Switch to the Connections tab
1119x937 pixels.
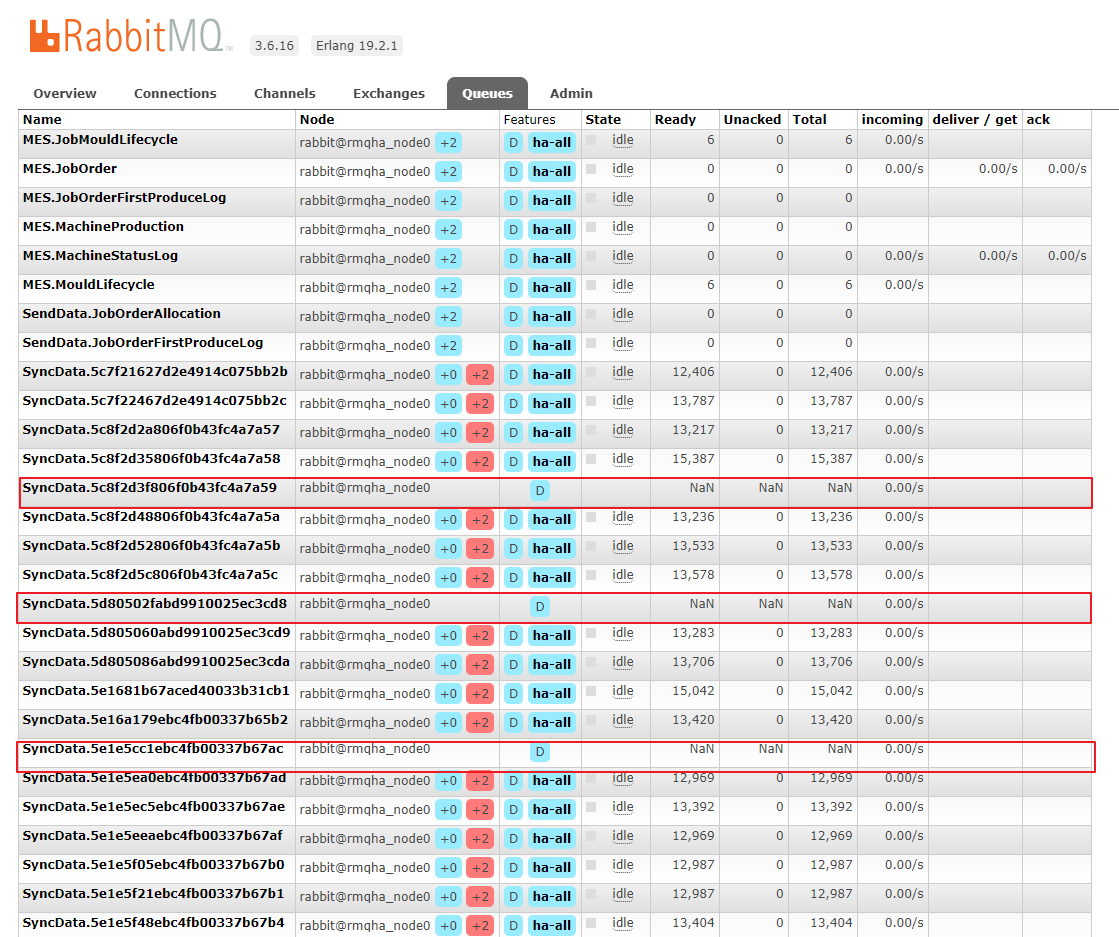pyautogui.click(x=175, y=93)
